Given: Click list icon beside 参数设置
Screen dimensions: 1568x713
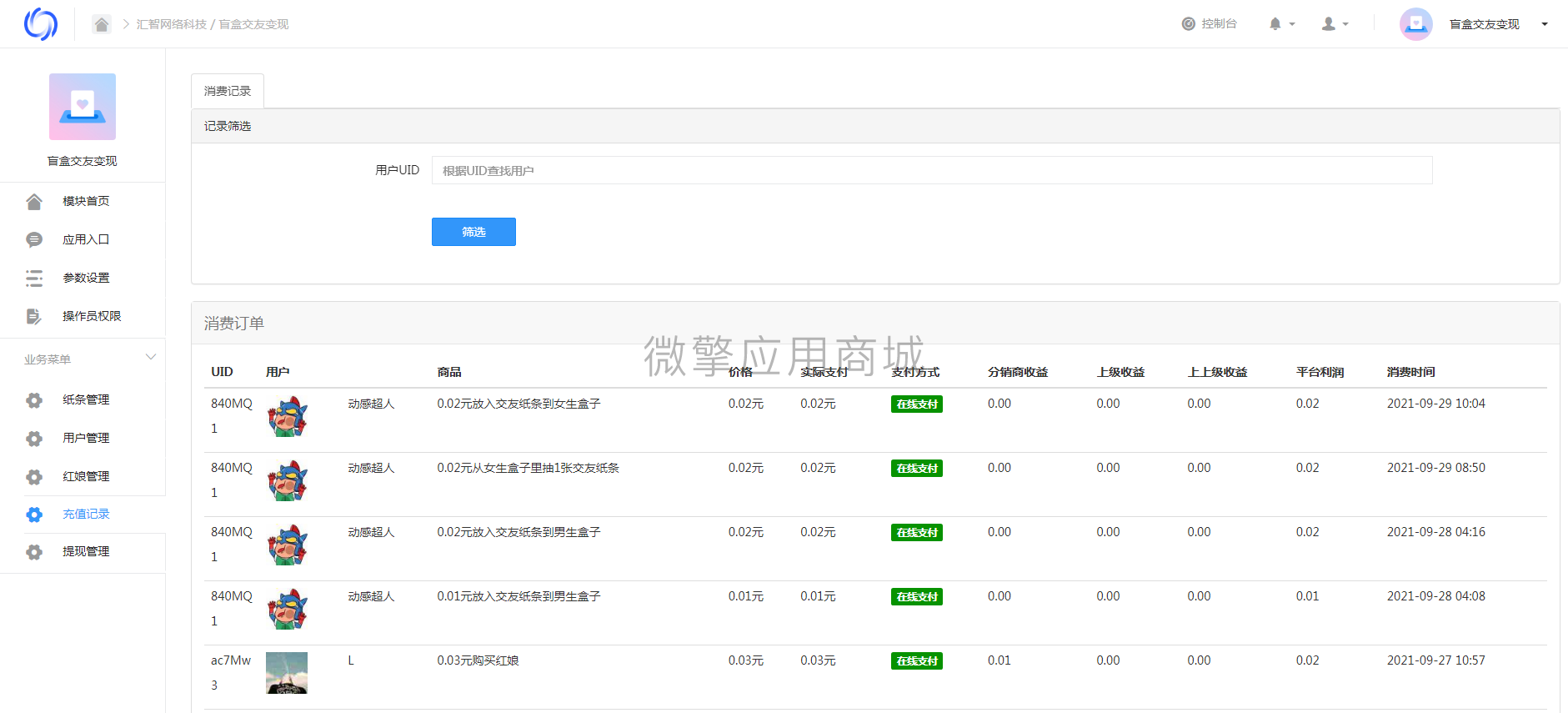Looking at the screenshot, I should pos(34,278).
